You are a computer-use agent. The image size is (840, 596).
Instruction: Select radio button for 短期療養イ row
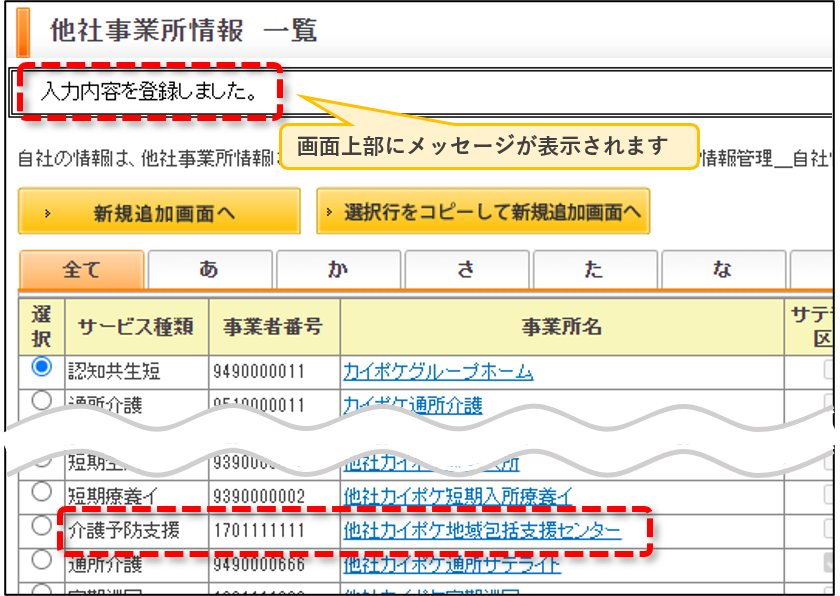click(41, 492)
